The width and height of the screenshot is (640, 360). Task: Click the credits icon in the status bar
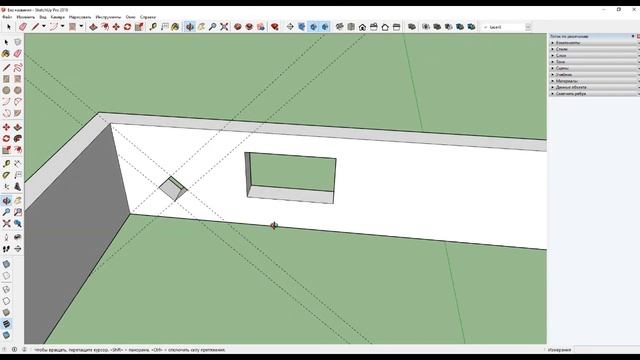(x=14, y=350)
